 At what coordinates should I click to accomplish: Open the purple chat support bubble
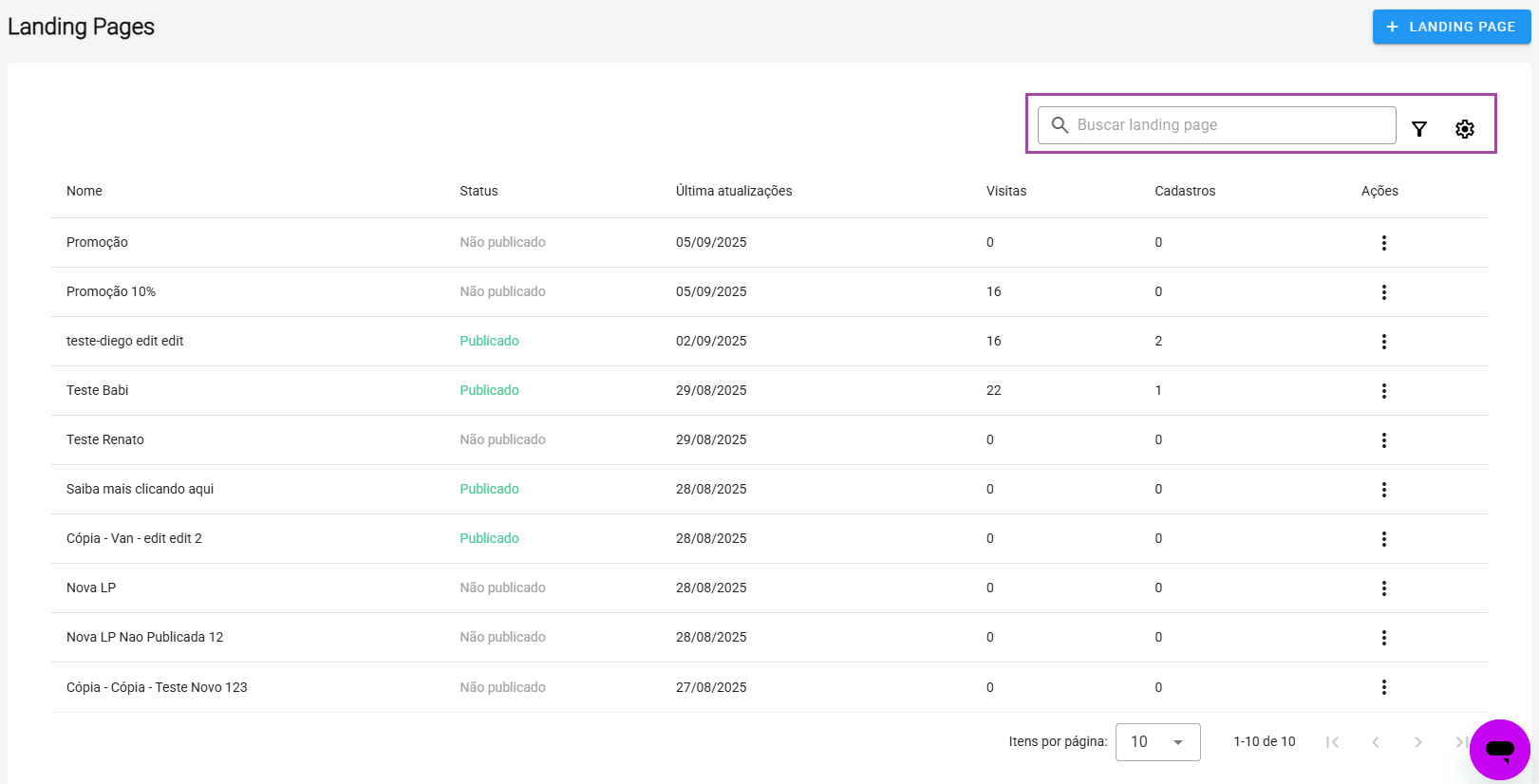(x=1499, y=749)
